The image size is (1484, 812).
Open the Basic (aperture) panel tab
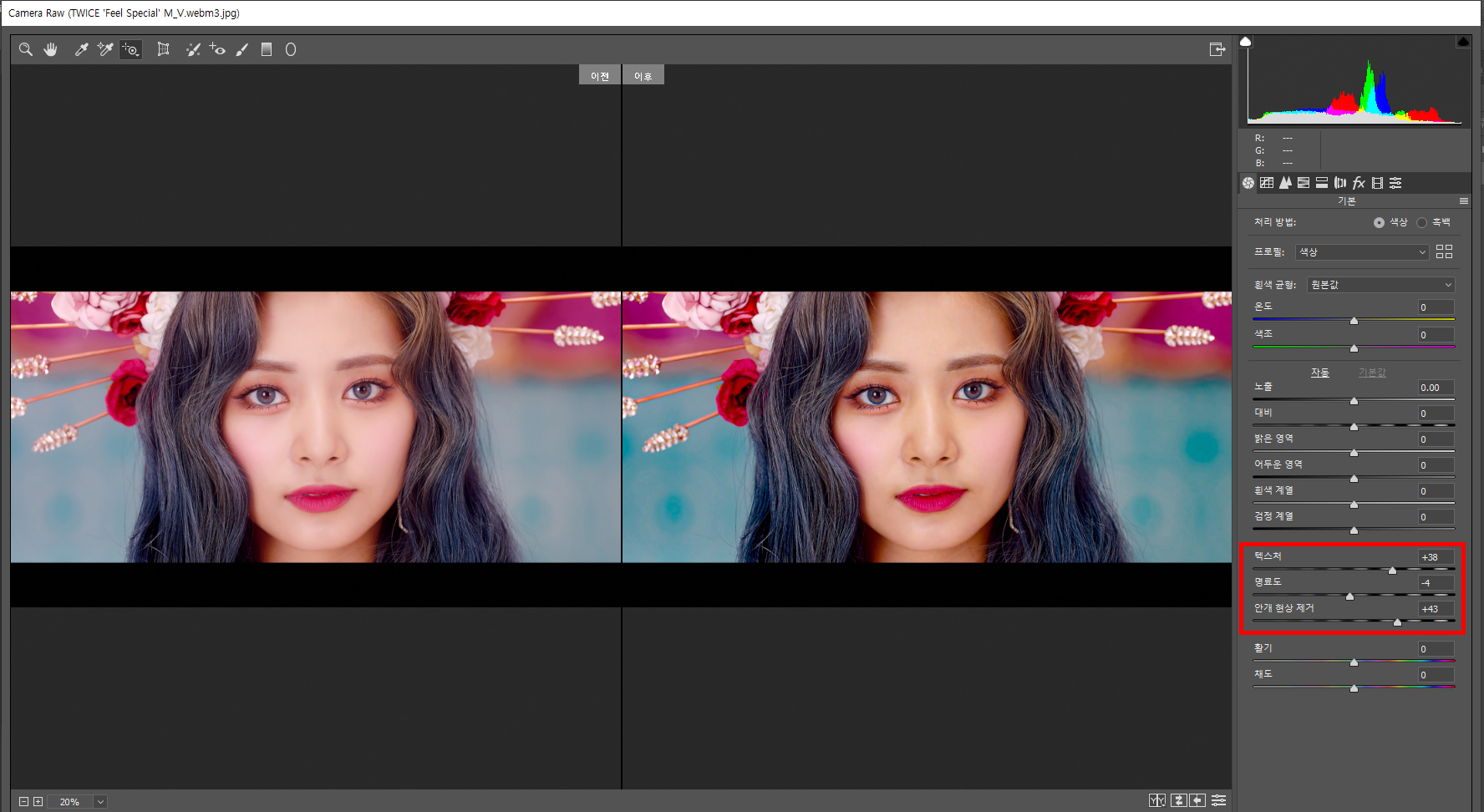point(1248,183)
